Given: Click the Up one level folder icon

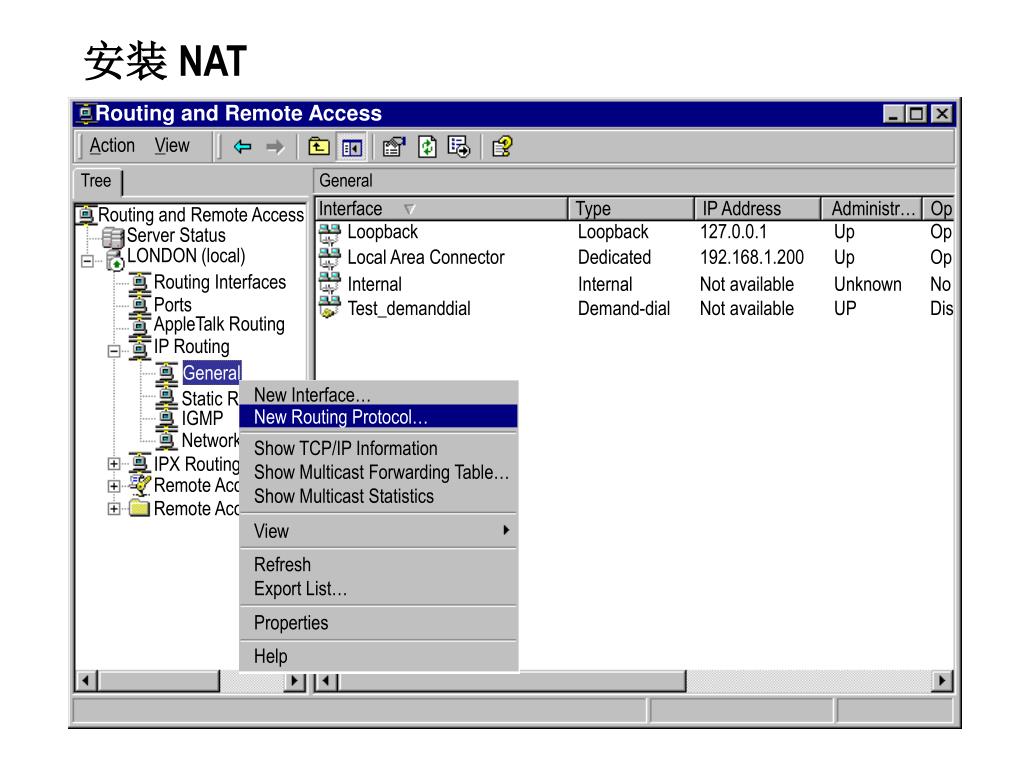Looking at the screenshot, I should coord(319,146).
